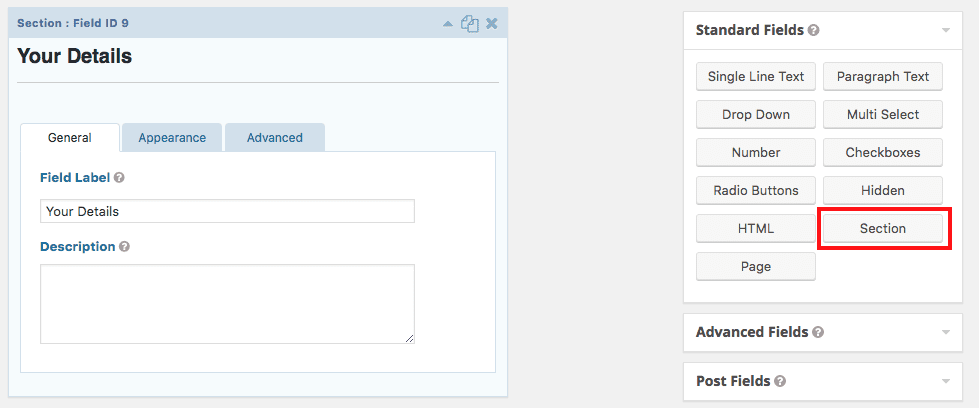Add a Section field
The height and width of the screenshot is (408, 979).
coord(882,229)
